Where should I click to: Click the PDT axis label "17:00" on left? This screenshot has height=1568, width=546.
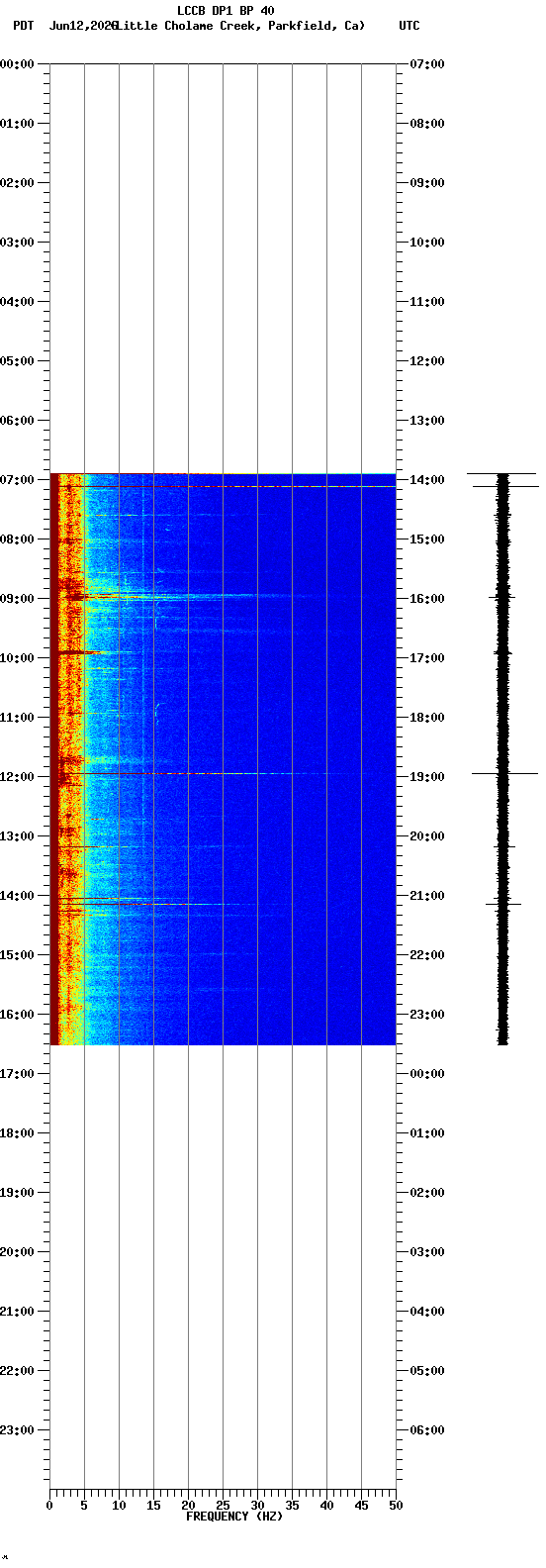click(18, 1074)
